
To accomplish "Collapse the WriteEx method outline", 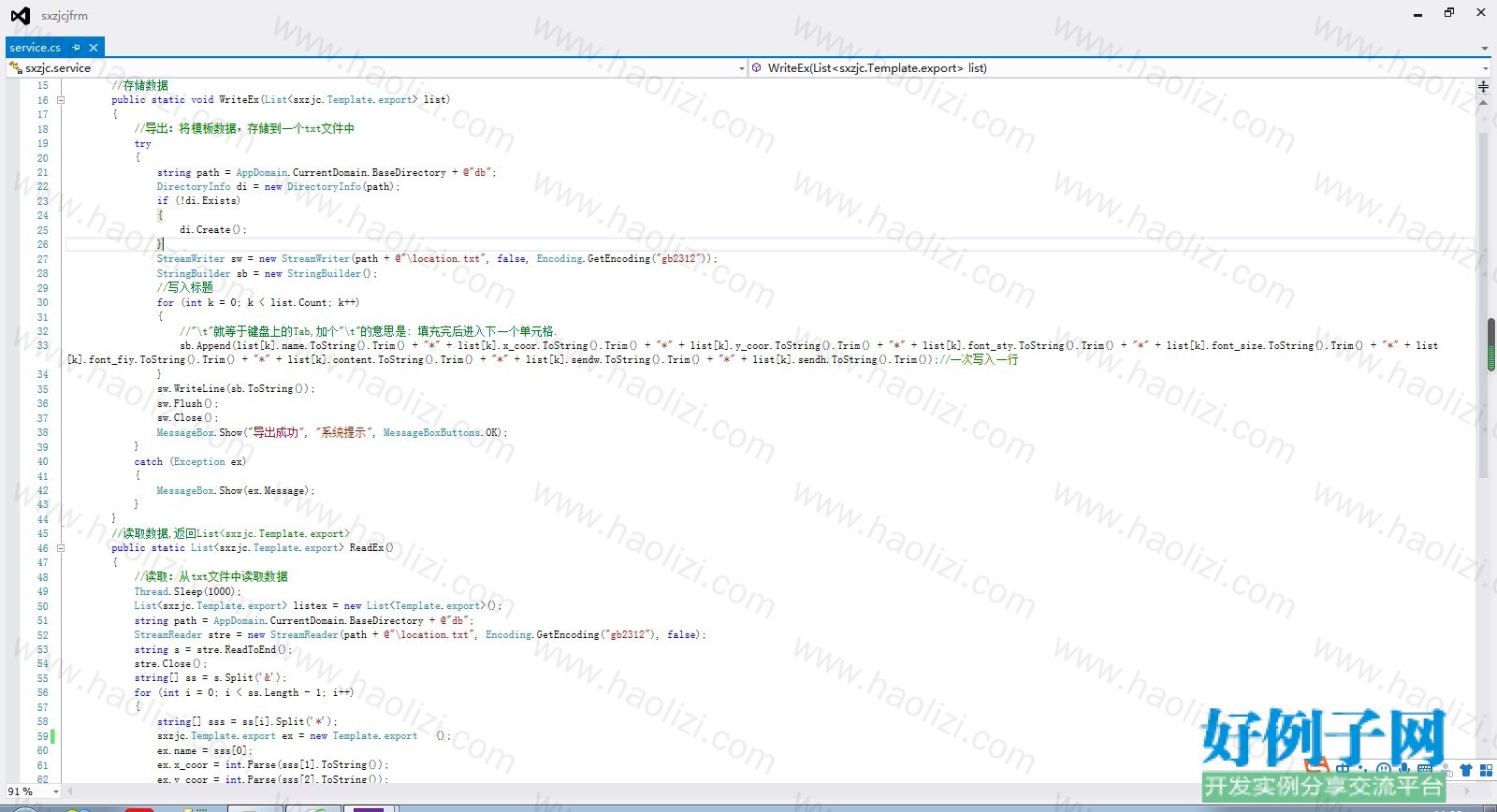I will (61, 100).
